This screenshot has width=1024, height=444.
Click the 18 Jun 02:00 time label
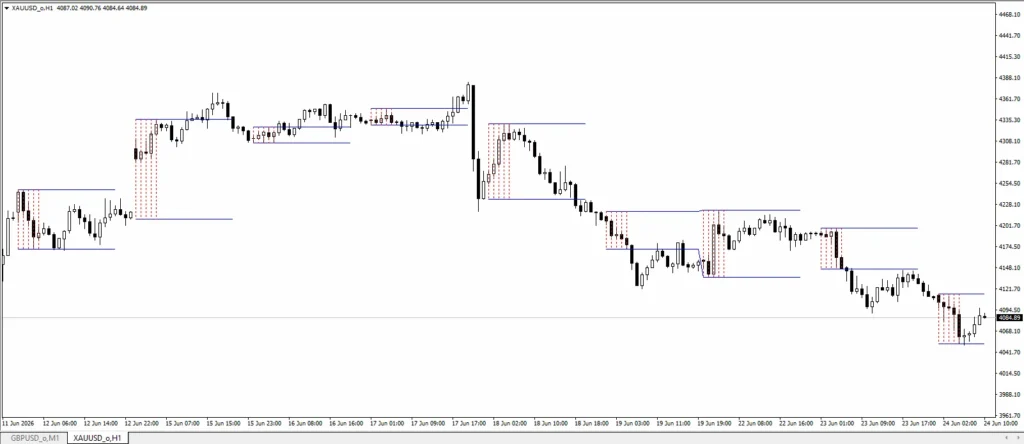511,423
